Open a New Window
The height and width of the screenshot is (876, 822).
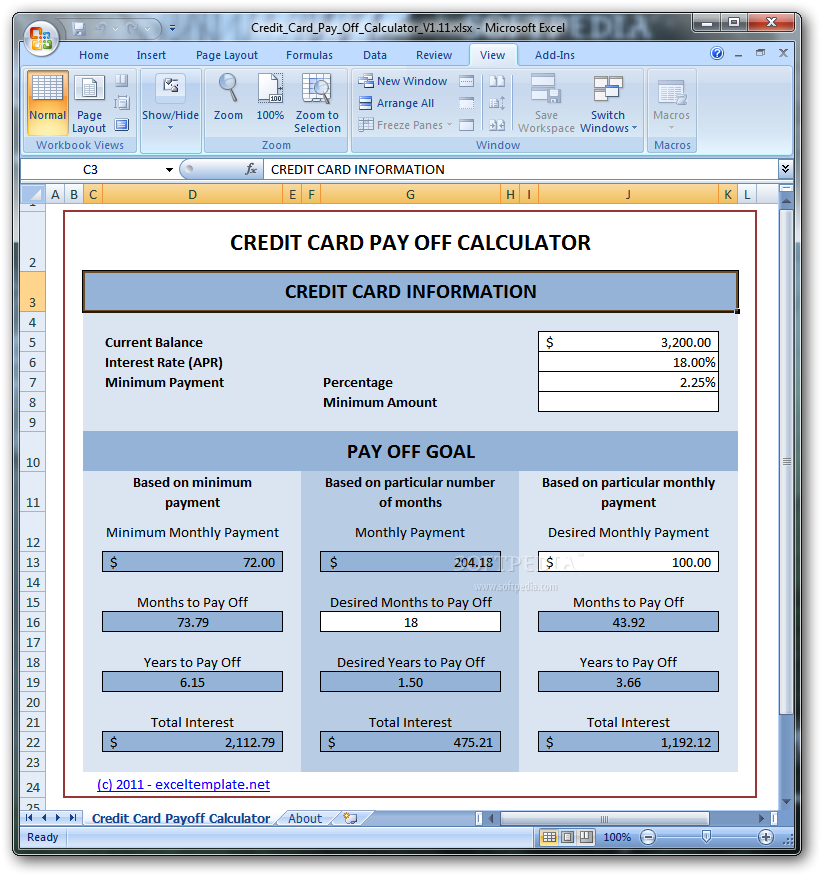(x=403, y=81)
